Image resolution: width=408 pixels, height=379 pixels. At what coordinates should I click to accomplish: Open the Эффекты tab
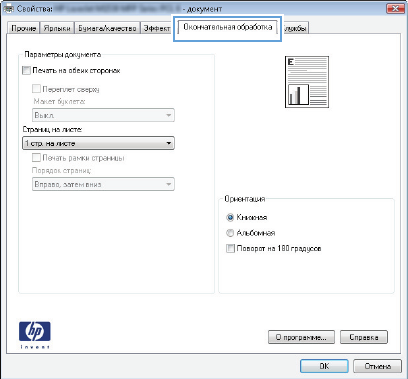[x=157, y=28]
